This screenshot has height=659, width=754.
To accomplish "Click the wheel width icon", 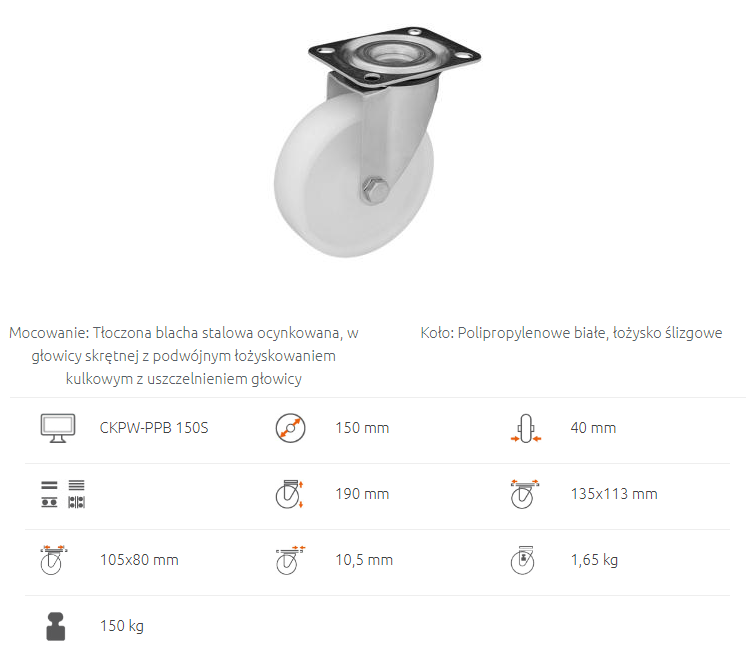I will point(526,428).
